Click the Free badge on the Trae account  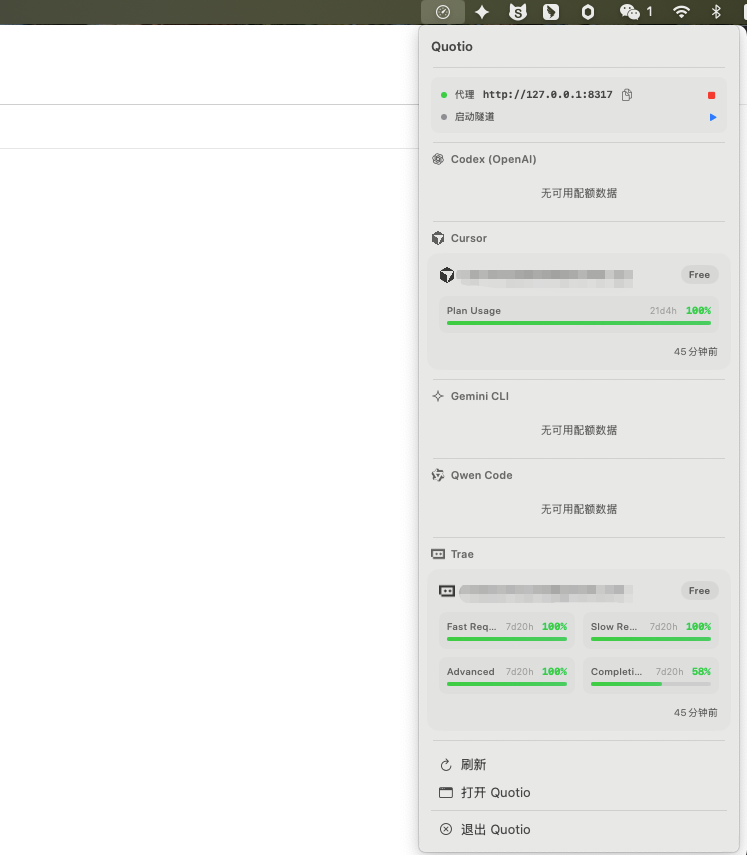click(x=699, y=591)
